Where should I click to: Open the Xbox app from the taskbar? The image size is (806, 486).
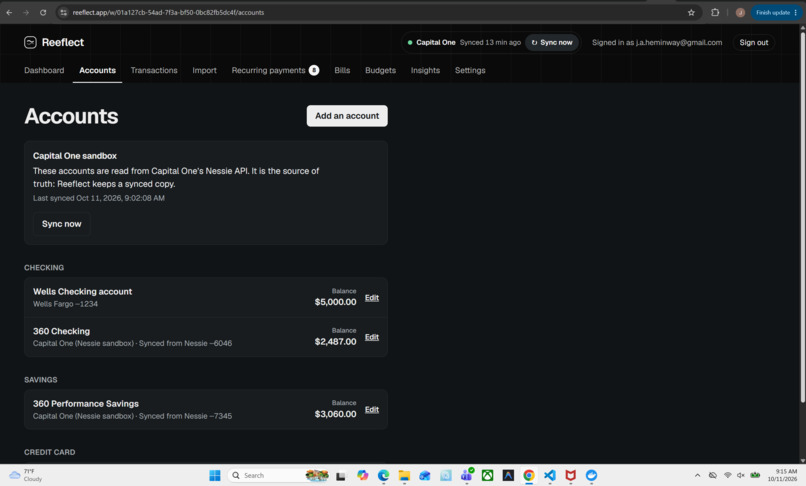coord(487,475)
